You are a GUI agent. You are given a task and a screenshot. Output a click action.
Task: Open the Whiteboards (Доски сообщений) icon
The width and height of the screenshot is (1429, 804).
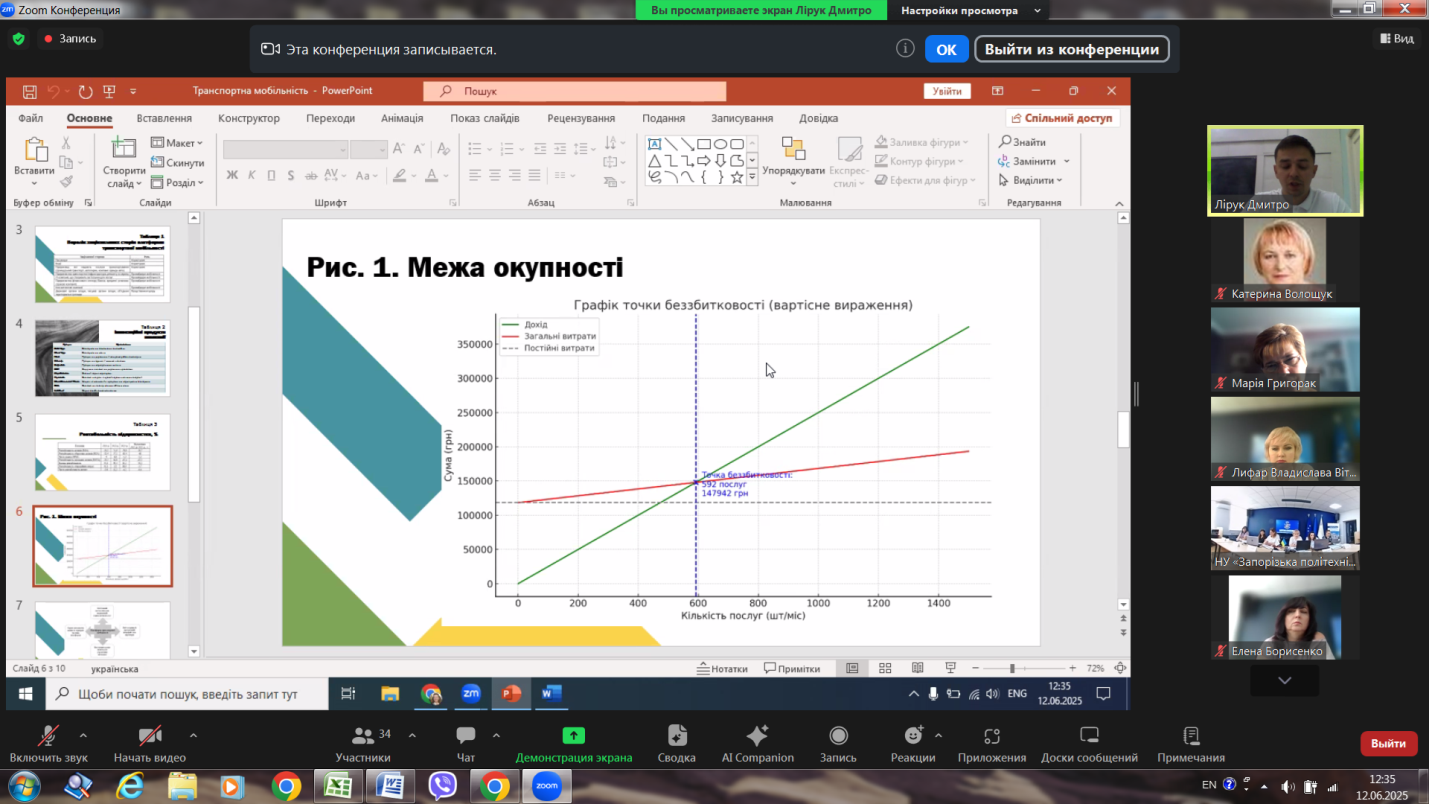tap(1089, 736)
